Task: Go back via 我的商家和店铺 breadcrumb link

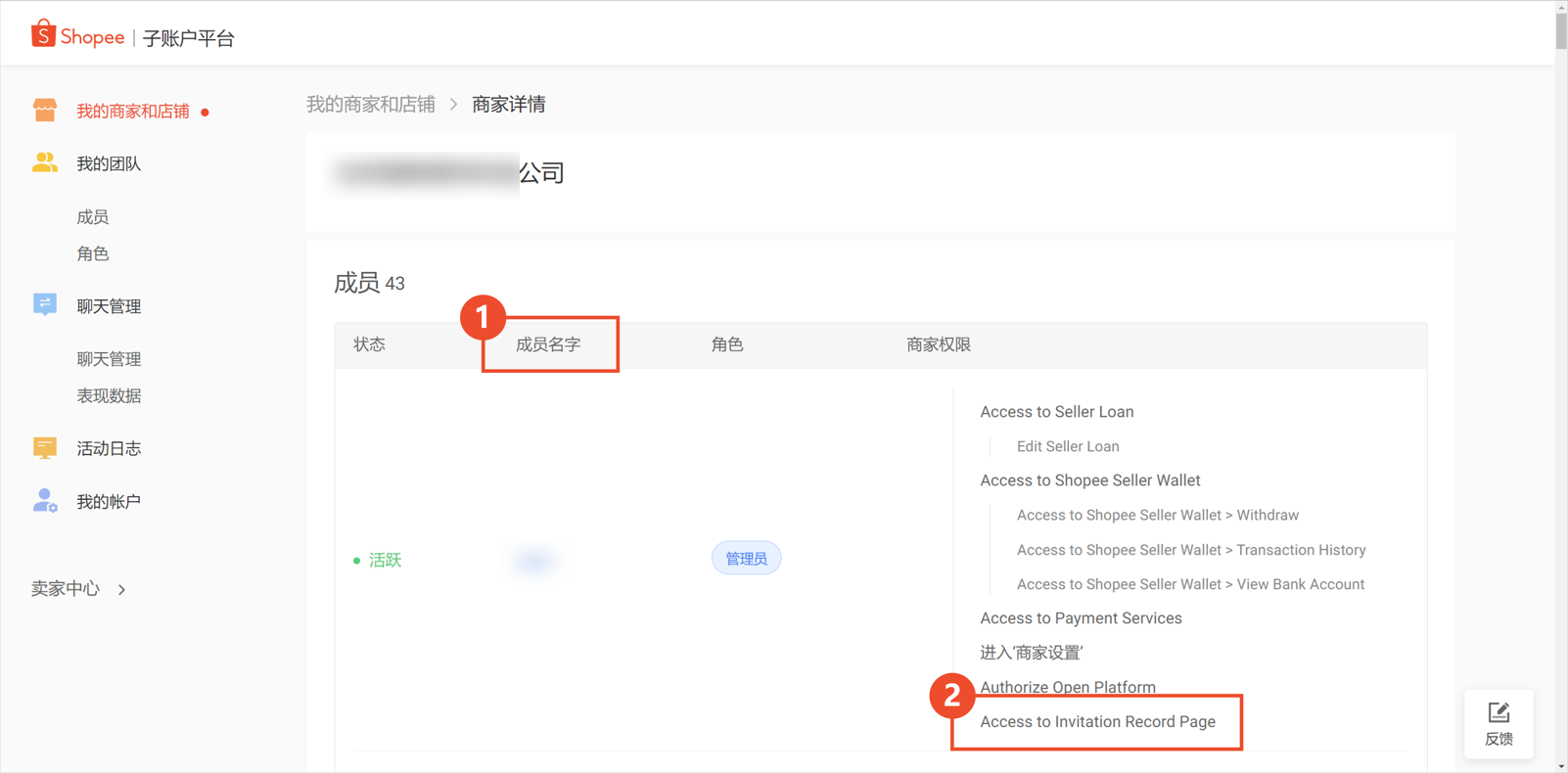Action: pyautogui.click(x=371, y=105)
